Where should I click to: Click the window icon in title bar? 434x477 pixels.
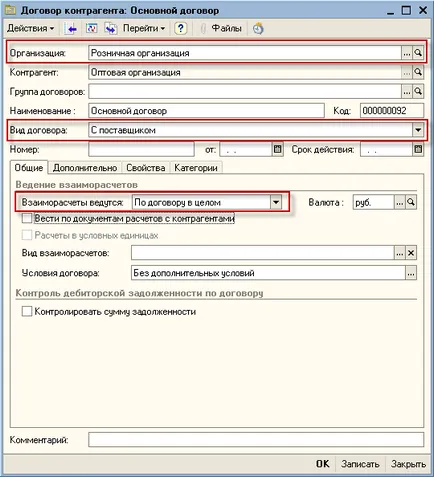click(11, 10)
